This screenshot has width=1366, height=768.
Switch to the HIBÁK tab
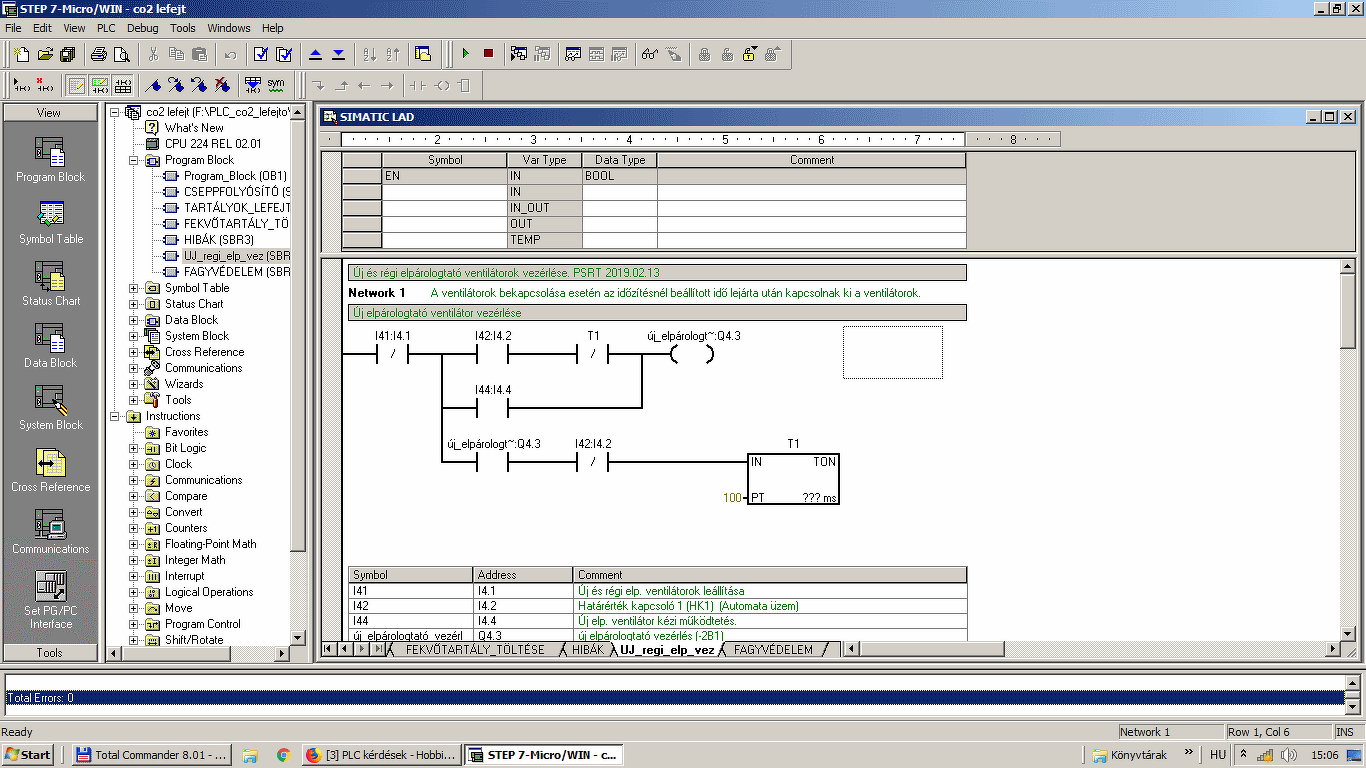click(588, 649)
